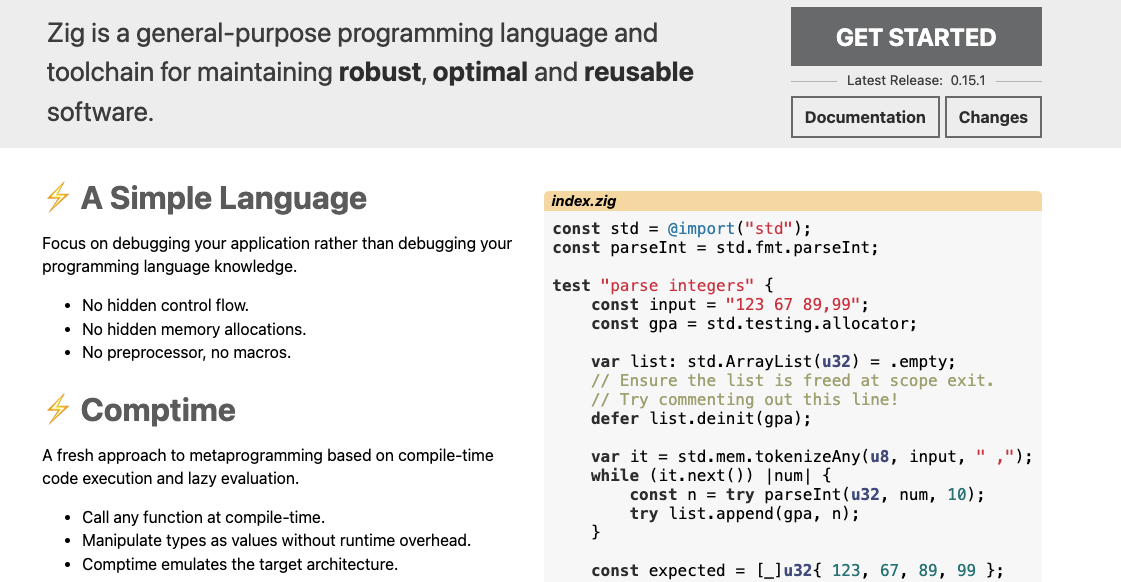Open the Documentation link
The height and width of the screenshot is (582, 1121).
(865, 117)
